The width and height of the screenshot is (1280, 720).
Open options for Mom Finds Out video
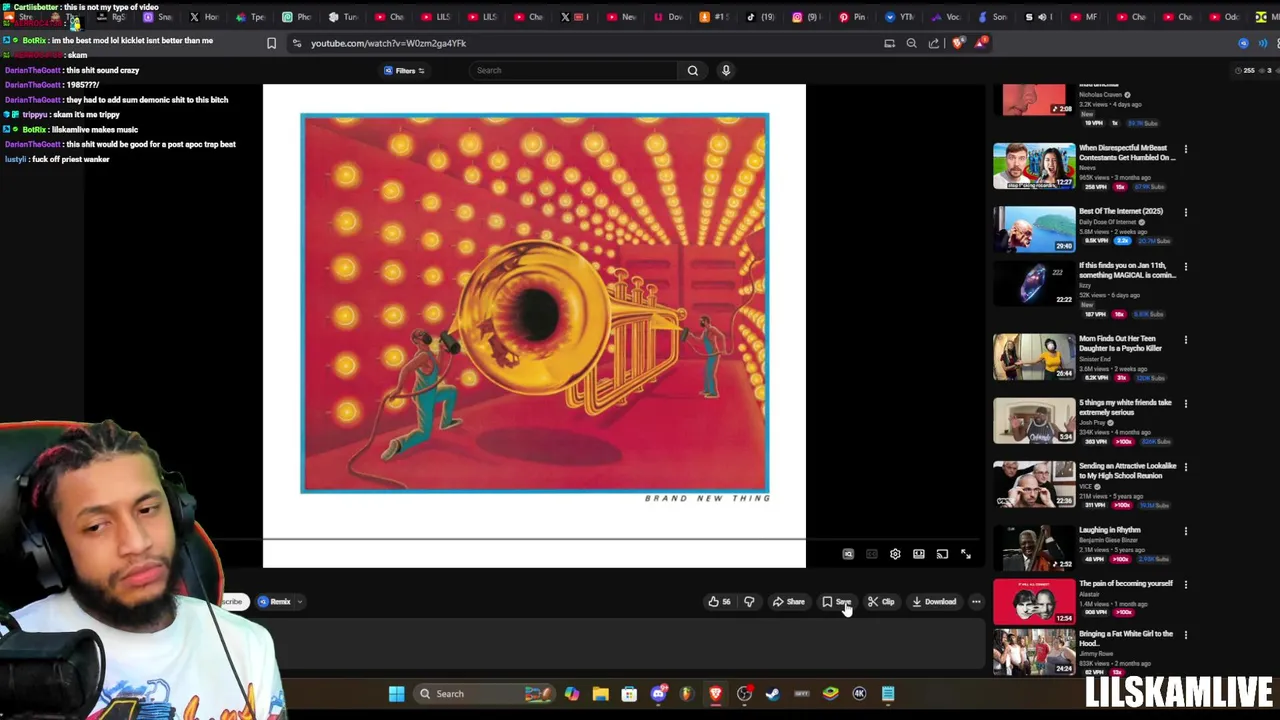pyautogui.click(x=1186, y=339)
